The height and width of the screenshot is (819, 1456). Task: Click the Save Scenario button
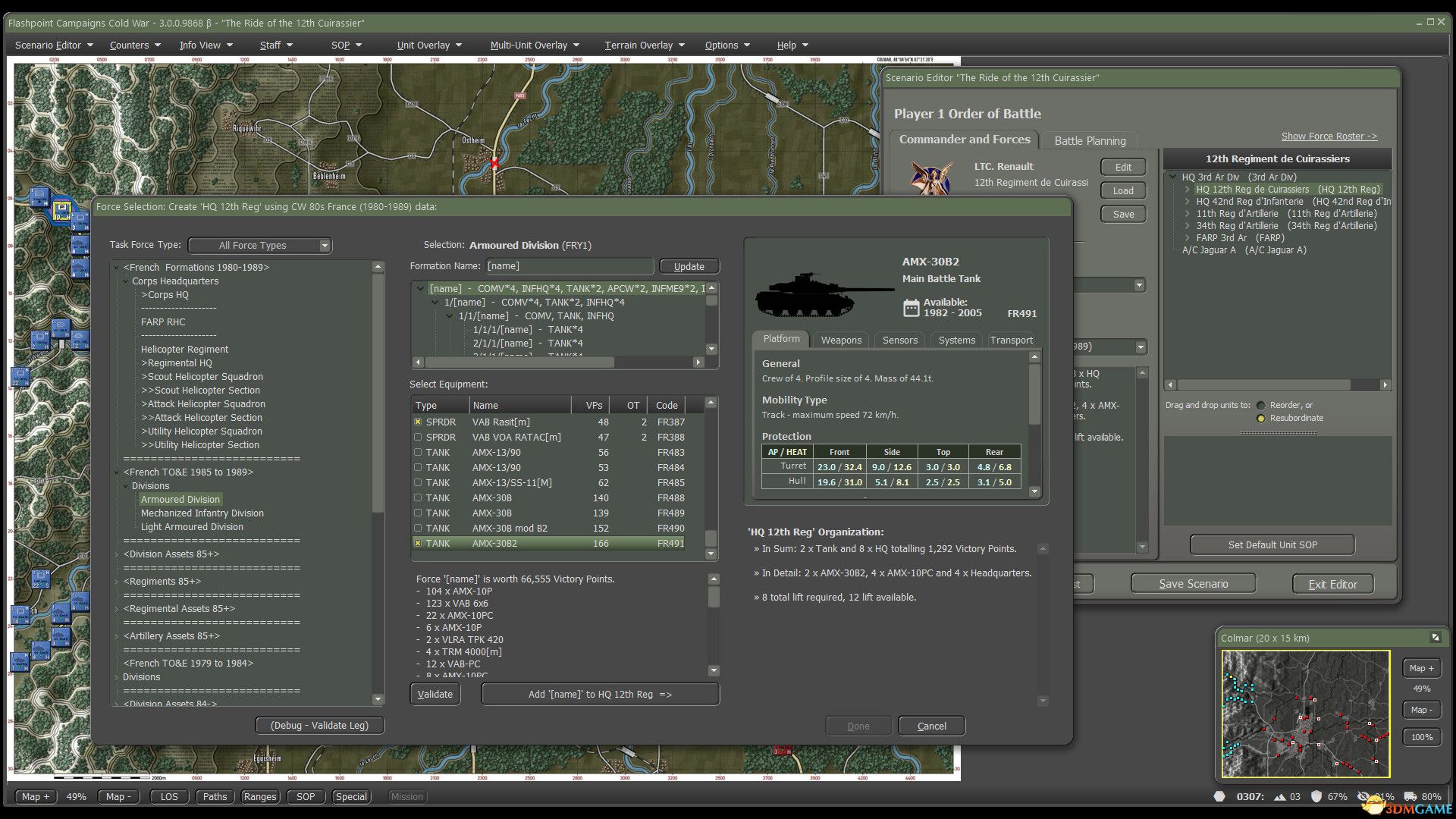pos(1193,582)
